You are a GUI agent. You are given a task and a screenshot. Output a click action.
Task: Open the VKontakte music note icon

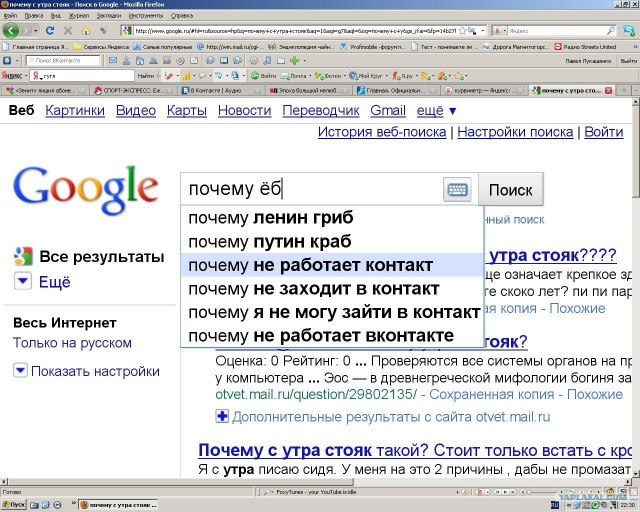click(267, 60)
